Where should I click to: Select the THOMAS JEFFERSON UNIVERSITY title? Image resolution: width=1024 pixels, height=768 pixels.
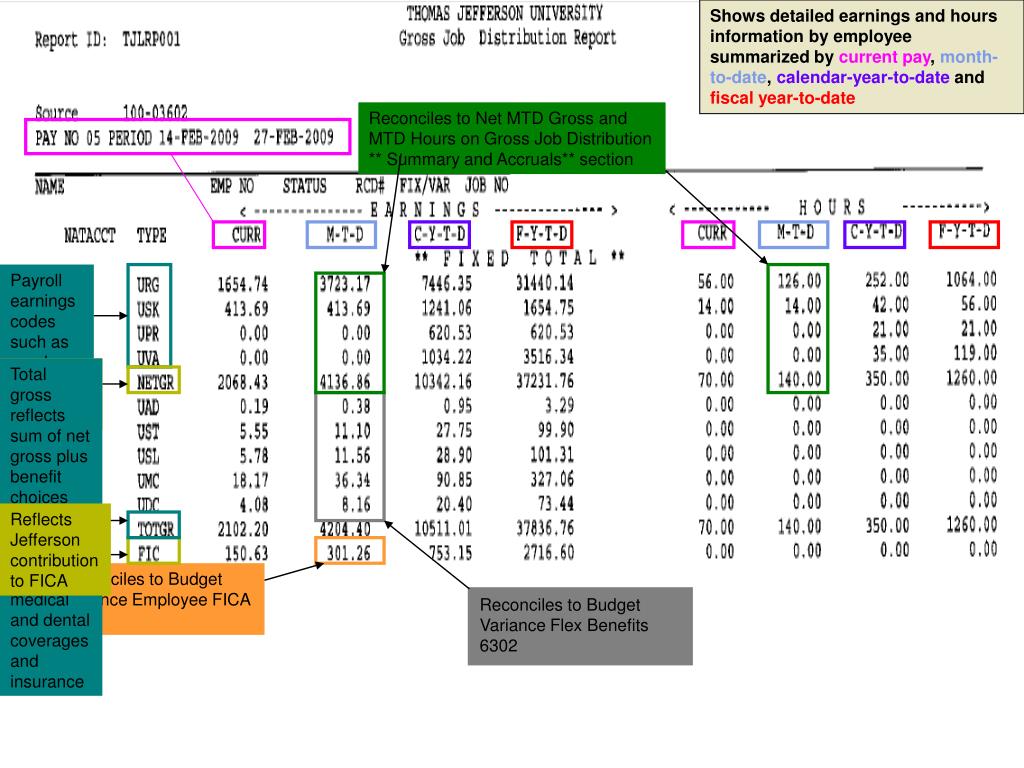pyautogui.click(x=504, y=13)
